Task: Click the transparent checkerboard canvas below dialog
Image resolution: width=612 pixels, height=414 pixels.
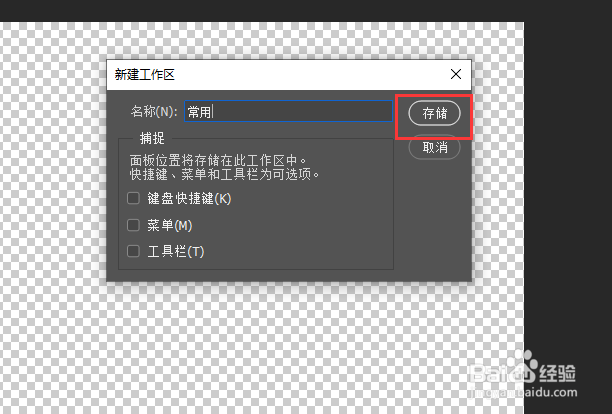Action: tap(262, 347)
